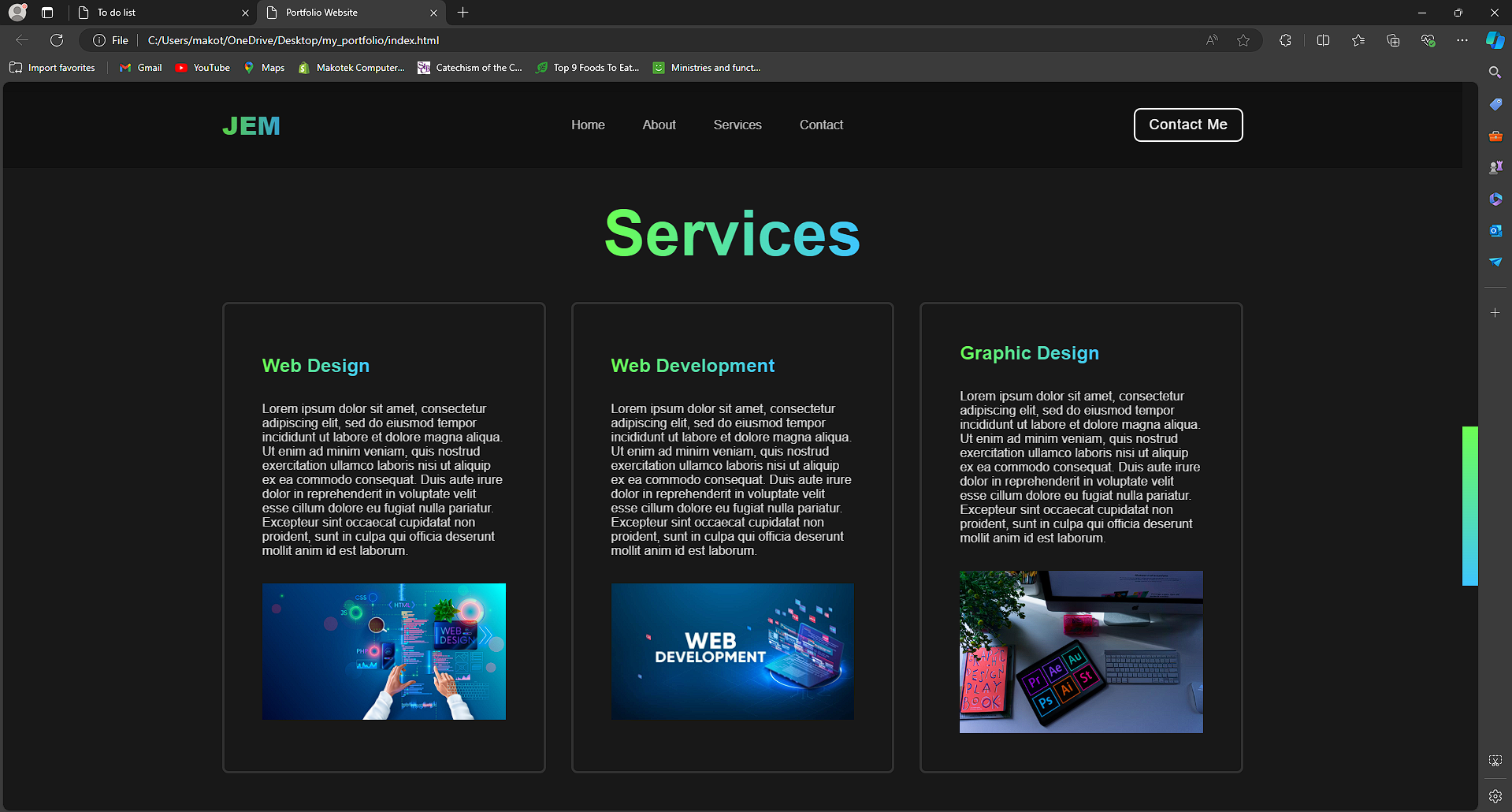Close the Portfolio Website tab
Image resolution: width=1512 pixels, height=812 pixels.
point(433,13)
